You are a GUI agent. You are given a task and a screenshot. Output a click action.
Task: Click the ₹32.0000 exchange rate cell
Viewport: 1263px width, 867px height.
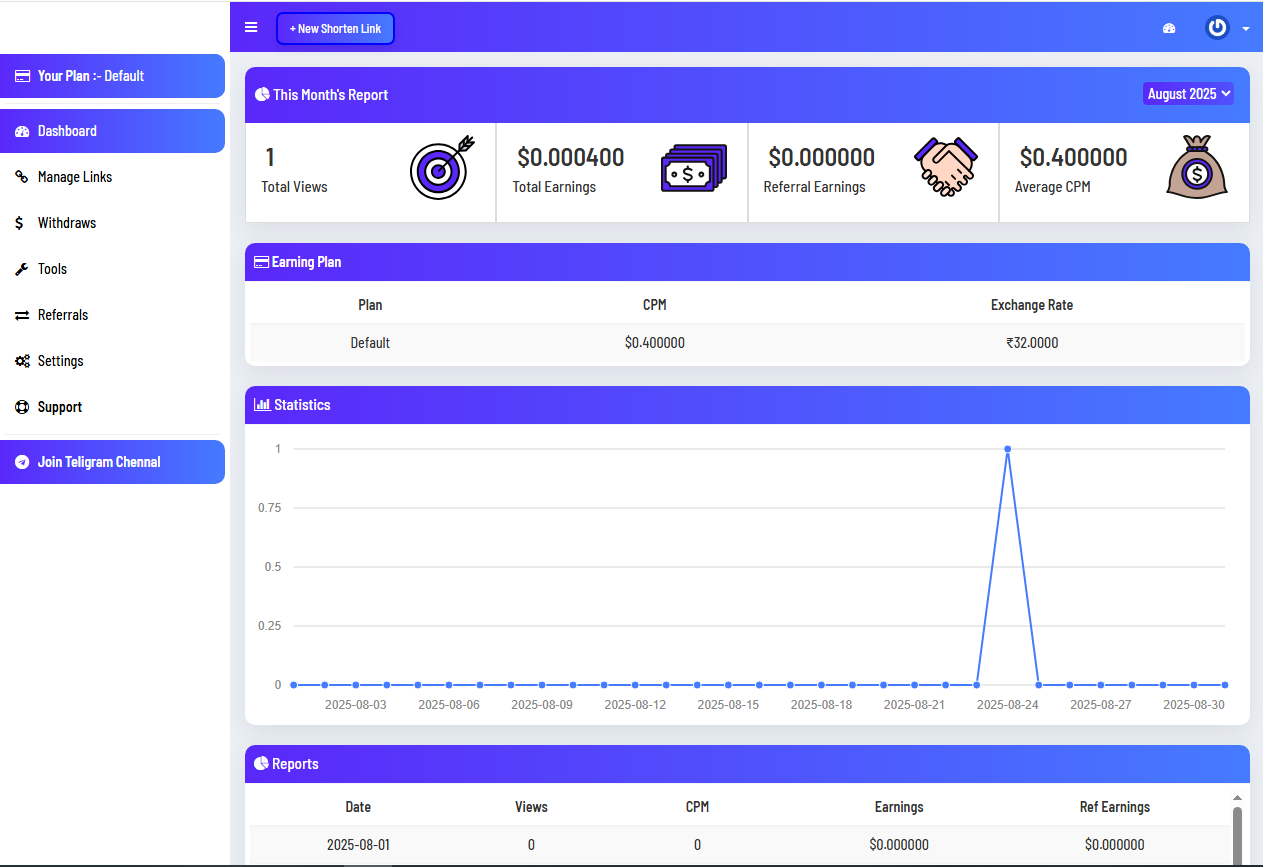(1032, 343)
